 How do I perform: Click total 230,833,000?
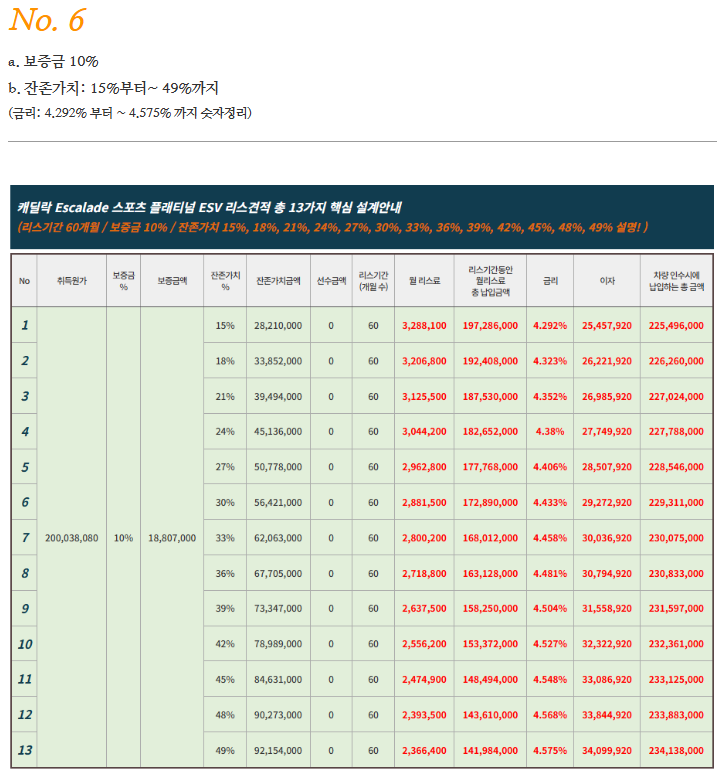click(676, 574)
